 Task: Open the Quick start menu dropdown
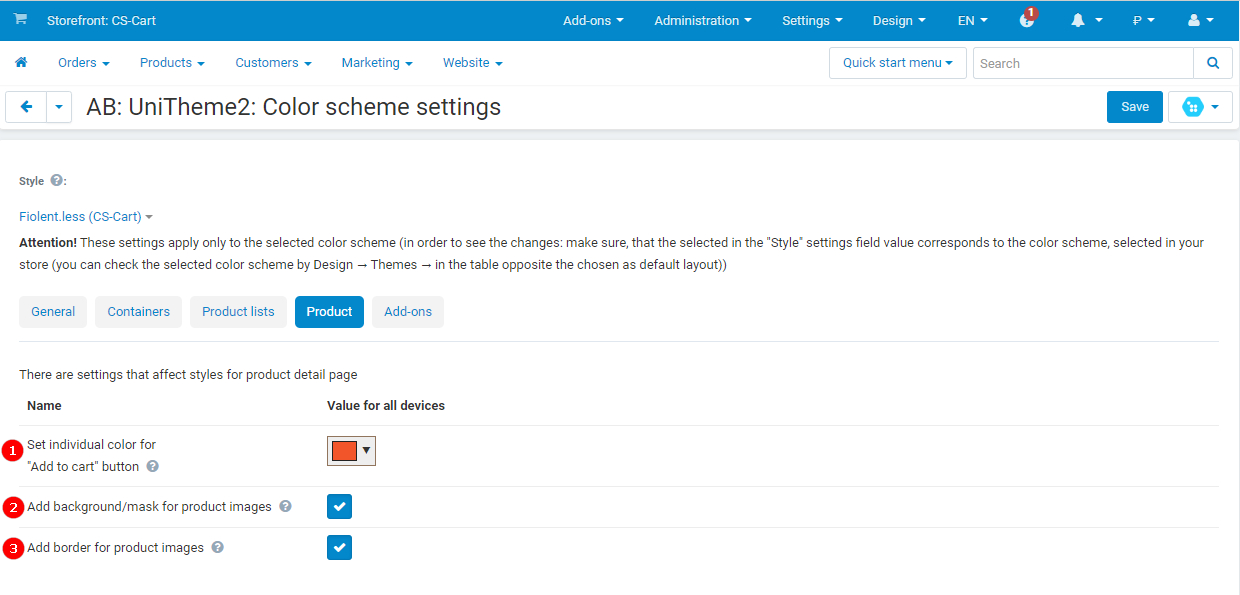pos(897,63)
